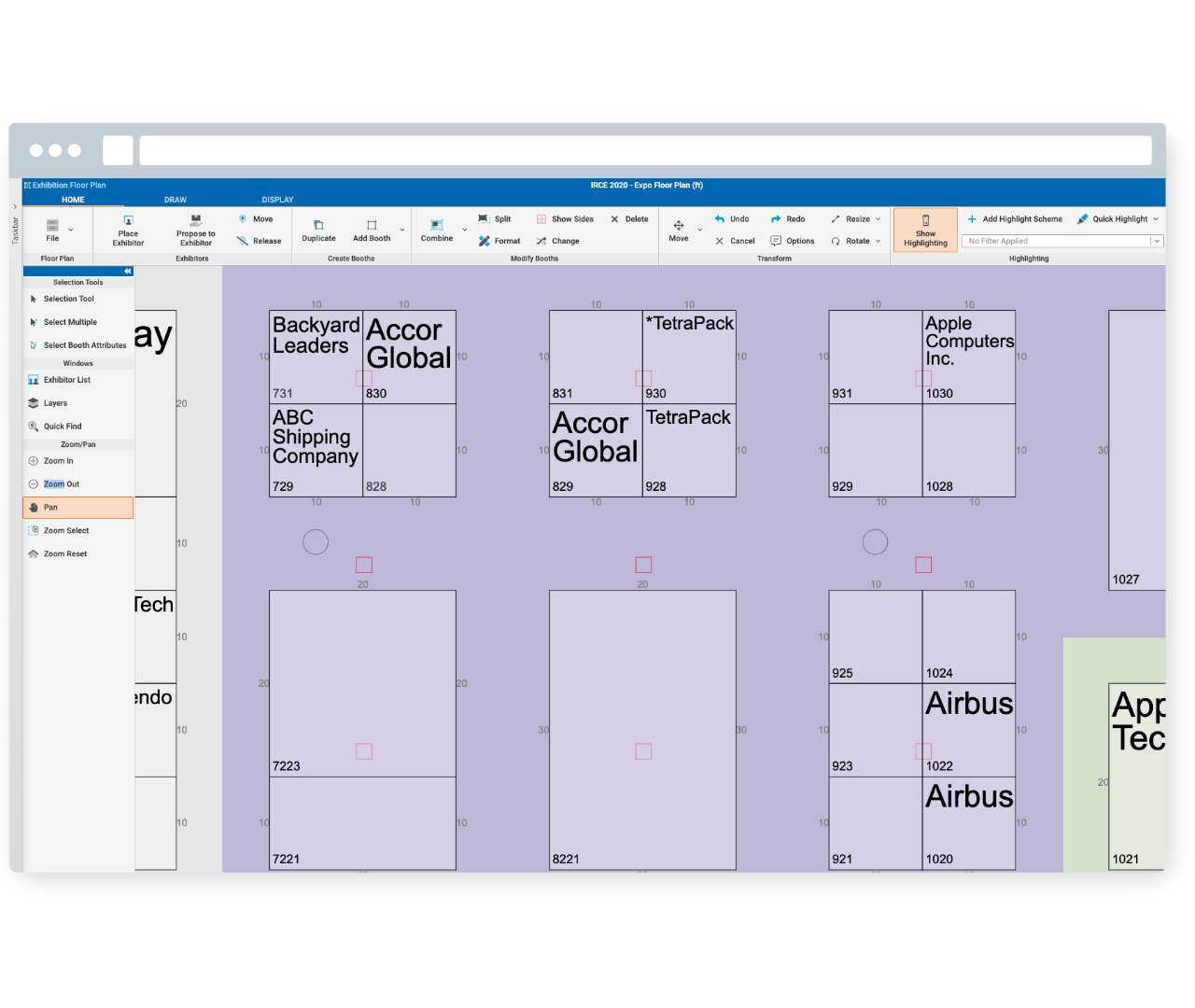The height and width of the screenshot is (1008, 1195).
Task: Select the empty booth 7221
Action: [362, 823]
